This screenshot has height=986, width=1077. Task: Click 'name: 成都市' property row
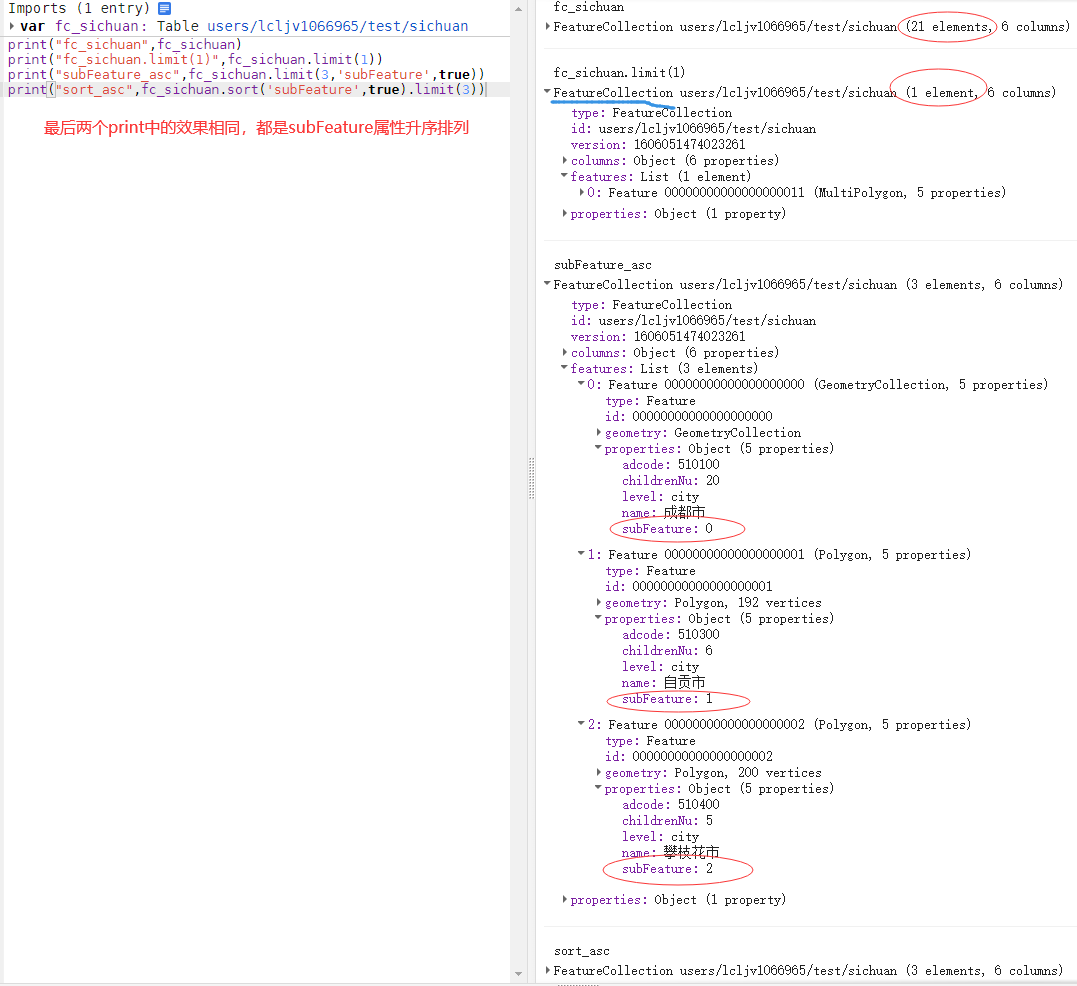coord(664,513)
